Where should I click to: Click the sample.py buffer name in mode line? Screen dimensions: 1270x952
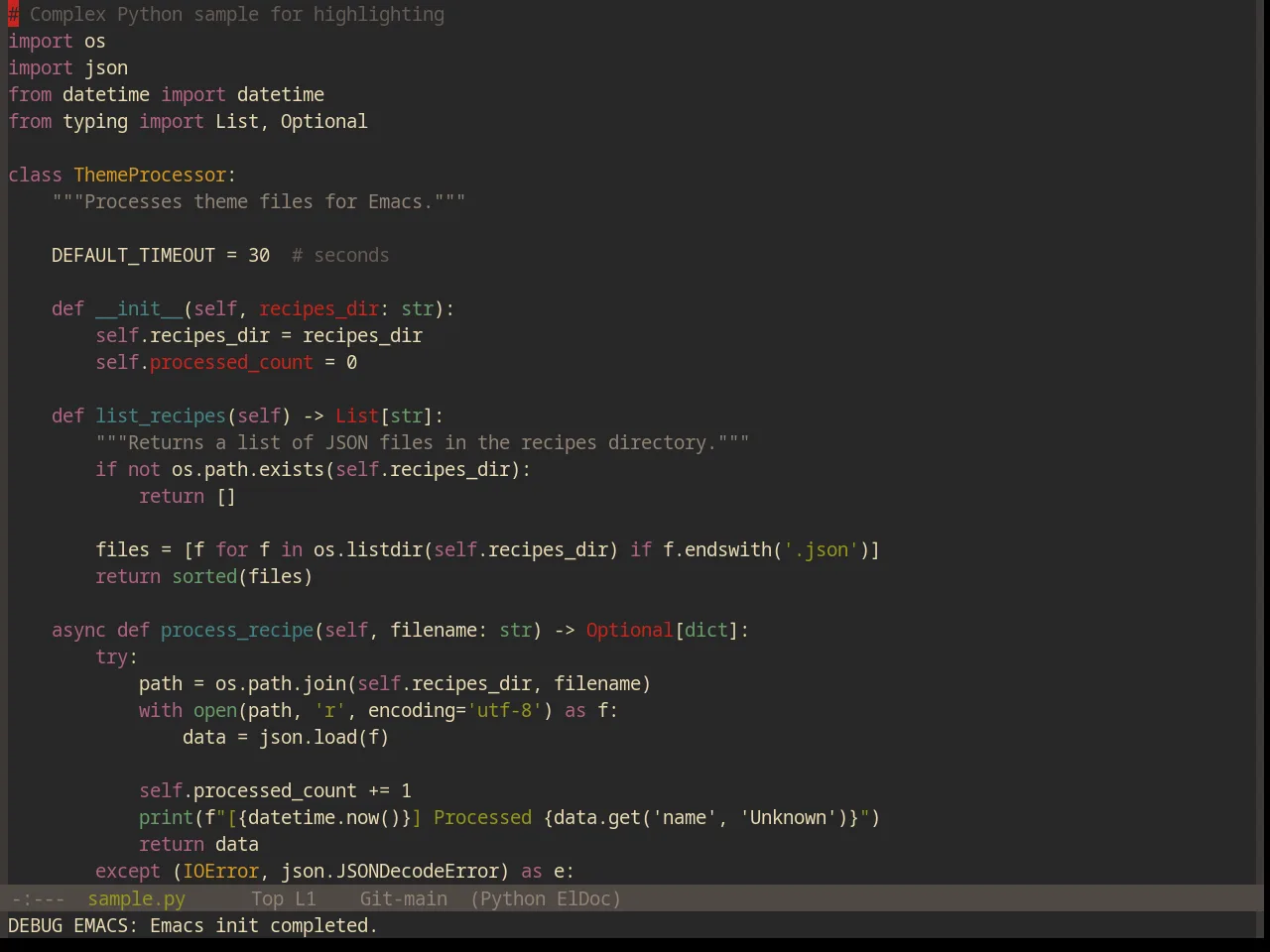pyautogui.click(x=136, y=898)
